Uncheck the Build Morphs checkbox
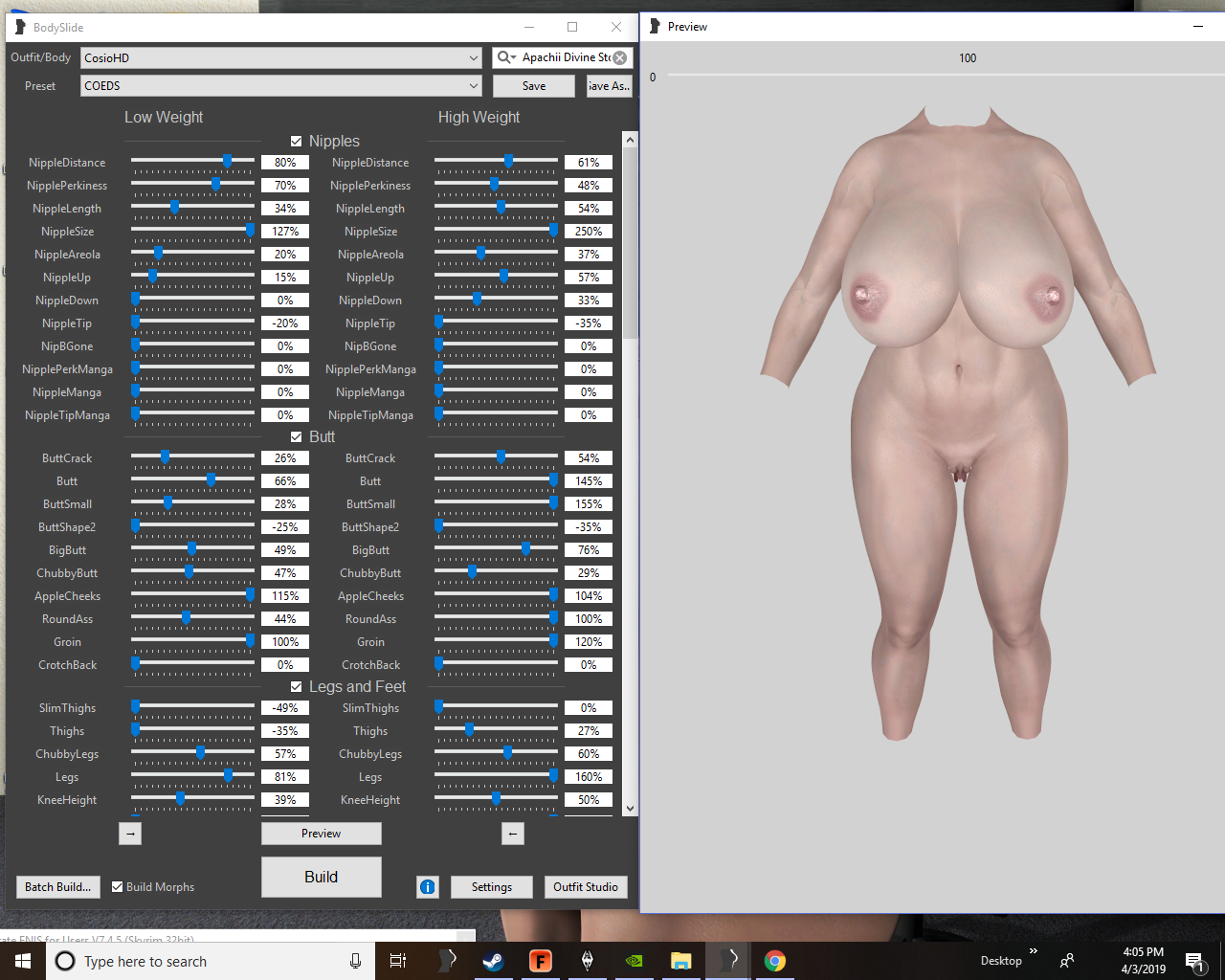The height and width of the screenshot is (980, 1225). (118, 887)
